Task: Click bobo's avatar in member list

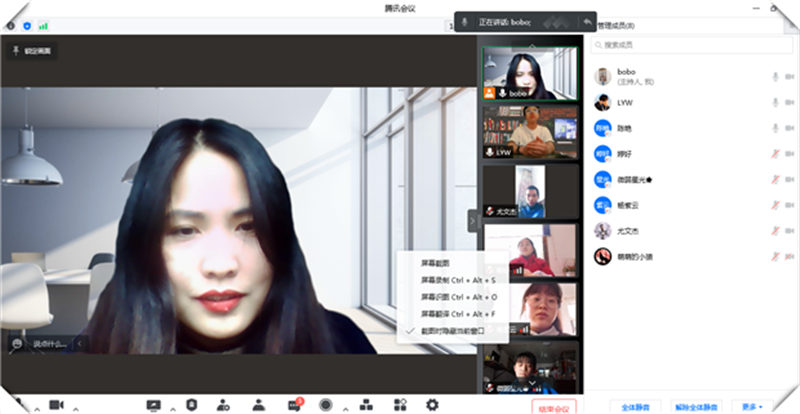Action: [x=603, y=77]
